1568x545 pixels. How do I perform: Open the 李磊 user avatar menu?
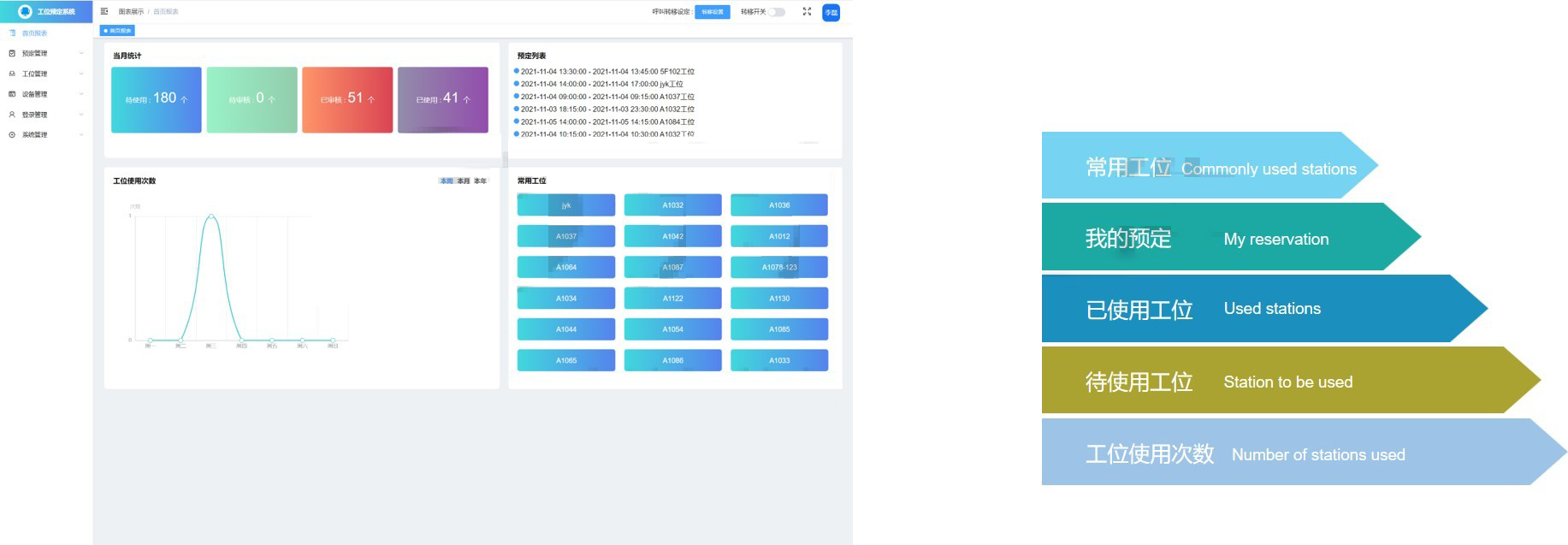click(x=831, y=13)
